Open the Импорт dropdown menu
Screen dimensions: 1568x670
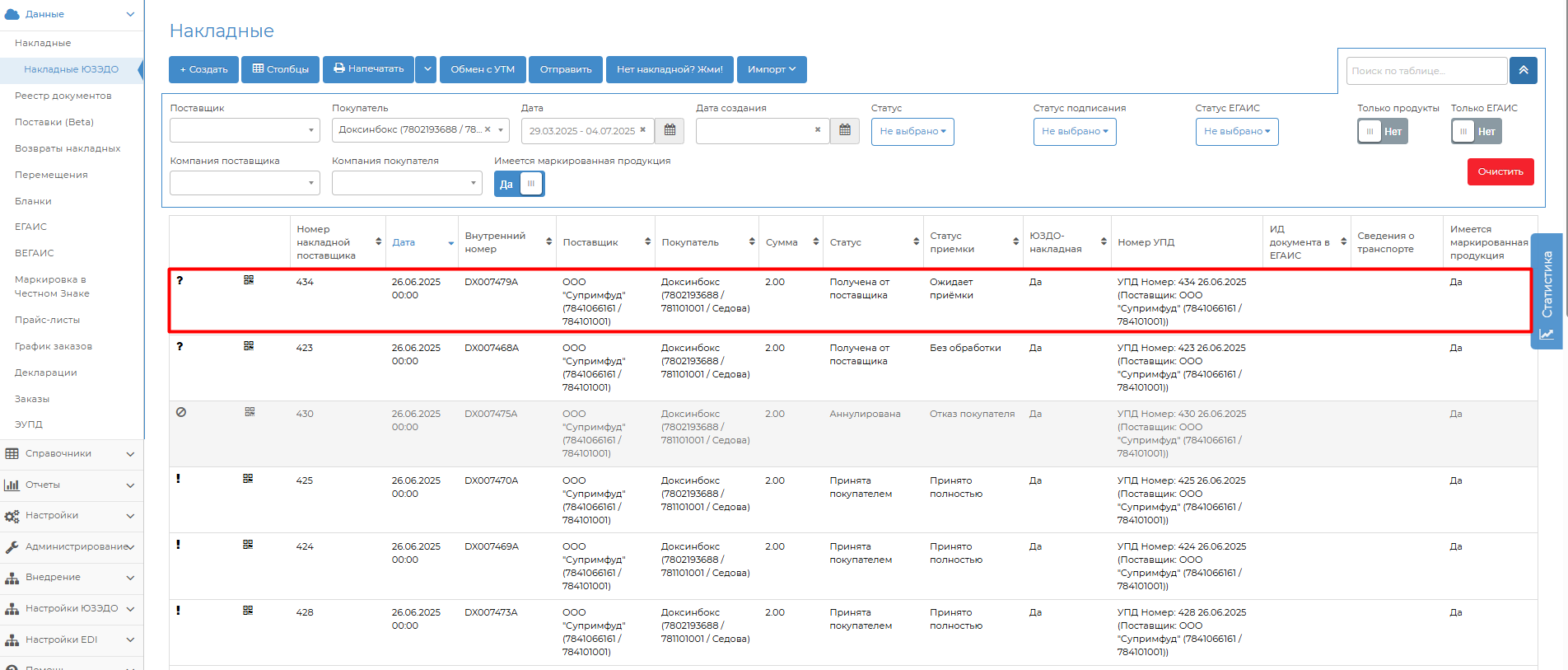[771, 70]
